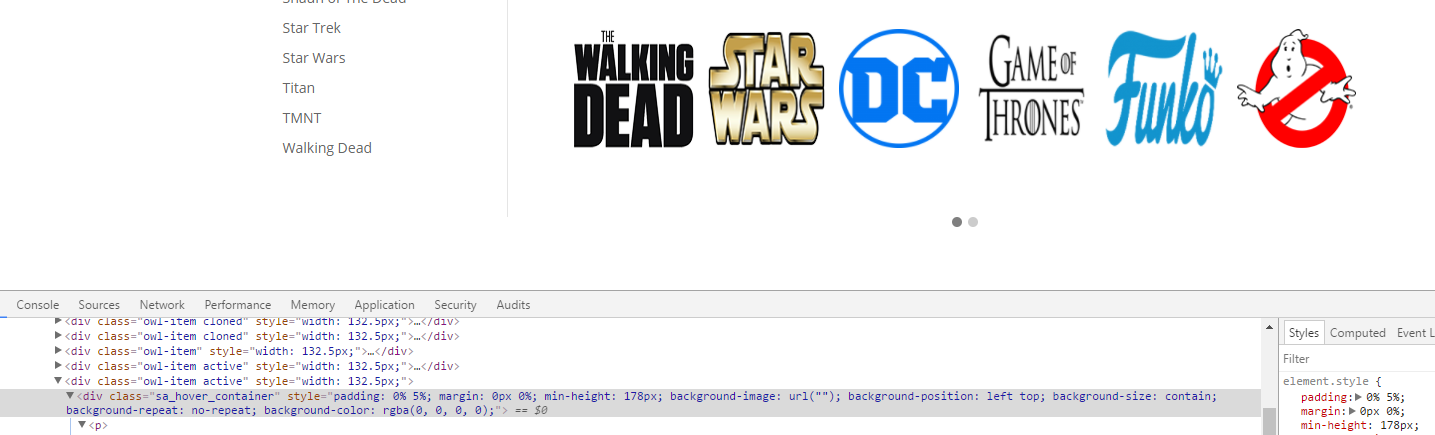Click the Game of Thrones logo
The width and height of the screenshot is (1435, 435).
coord(1032,86)
